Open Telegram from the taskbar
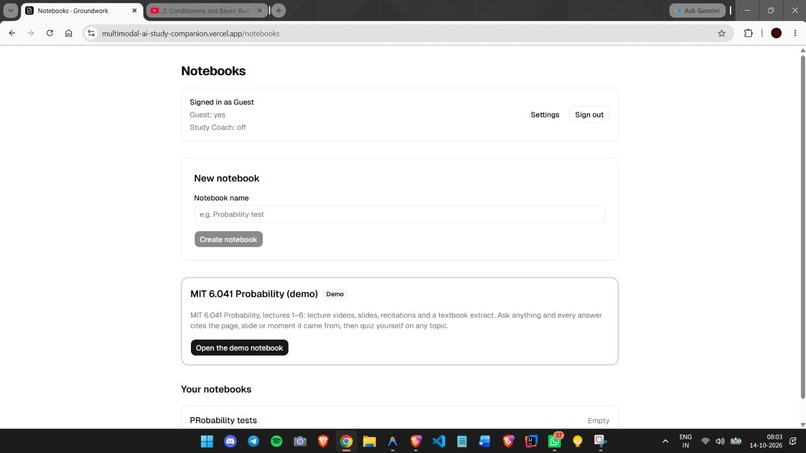 253,441
